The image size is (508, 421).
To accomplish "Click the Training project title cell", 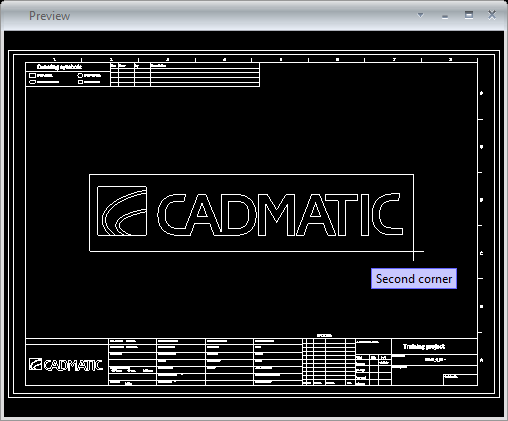I will coord(434,347).
